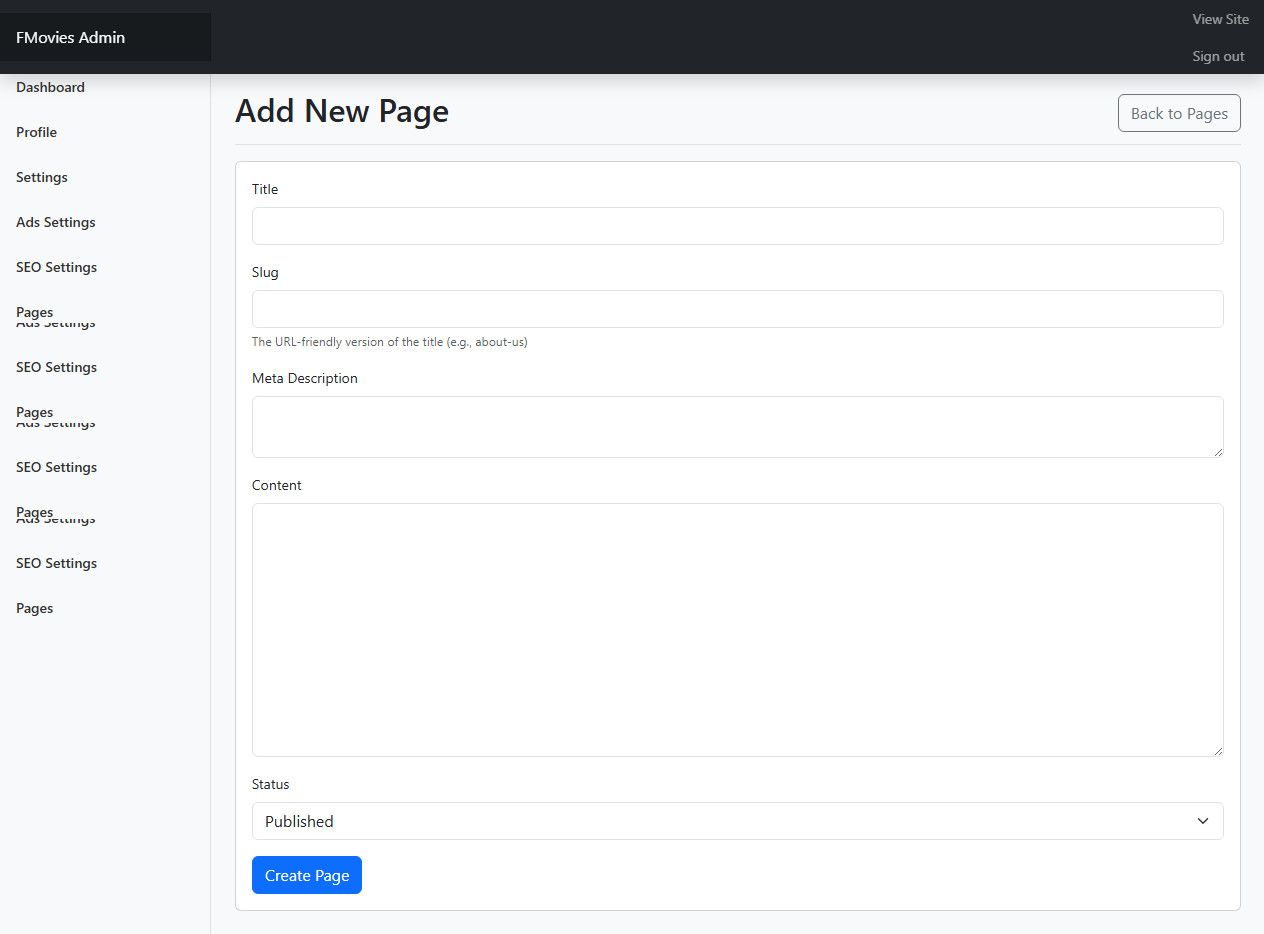This screenshot has height=934, width=1264.
Task: Click the Meta Description resize handle
Action: coord(1217,451)
